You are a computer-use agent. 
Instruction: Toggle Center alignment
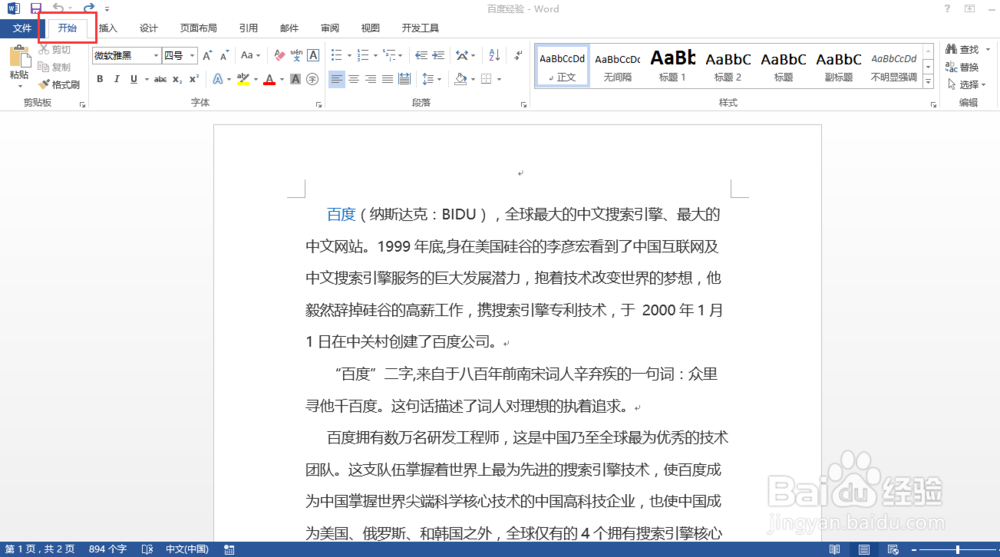click(x=353, y=79)
